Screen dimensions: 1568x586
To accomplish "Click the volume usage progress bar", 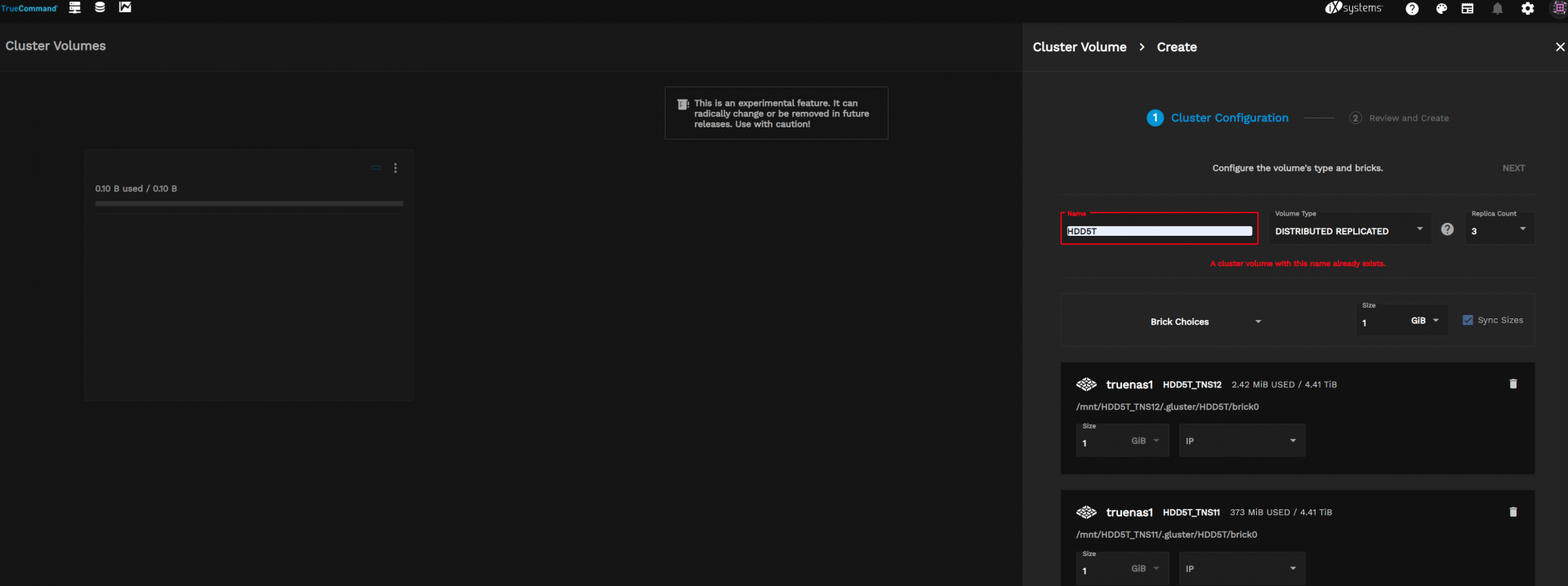I will click(249, 204).
